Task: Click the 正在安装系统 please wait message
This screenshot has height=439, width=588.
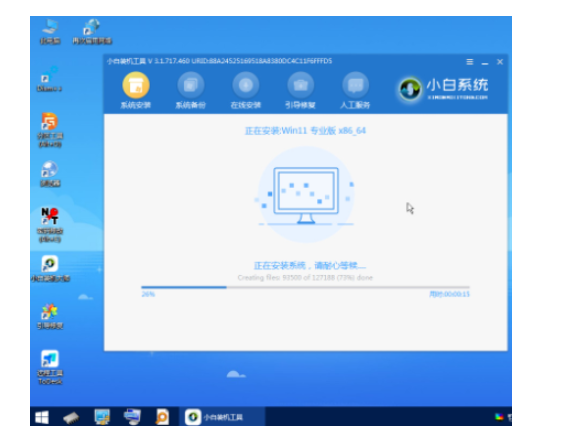Action: tap(310, 266)
